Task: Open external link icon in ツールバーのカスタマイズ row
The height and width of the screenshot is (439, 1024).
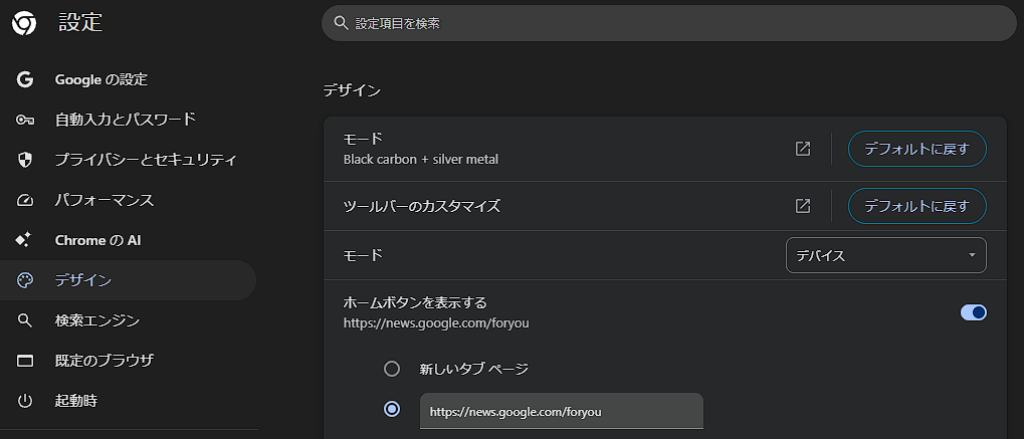Action: (803, 206)
